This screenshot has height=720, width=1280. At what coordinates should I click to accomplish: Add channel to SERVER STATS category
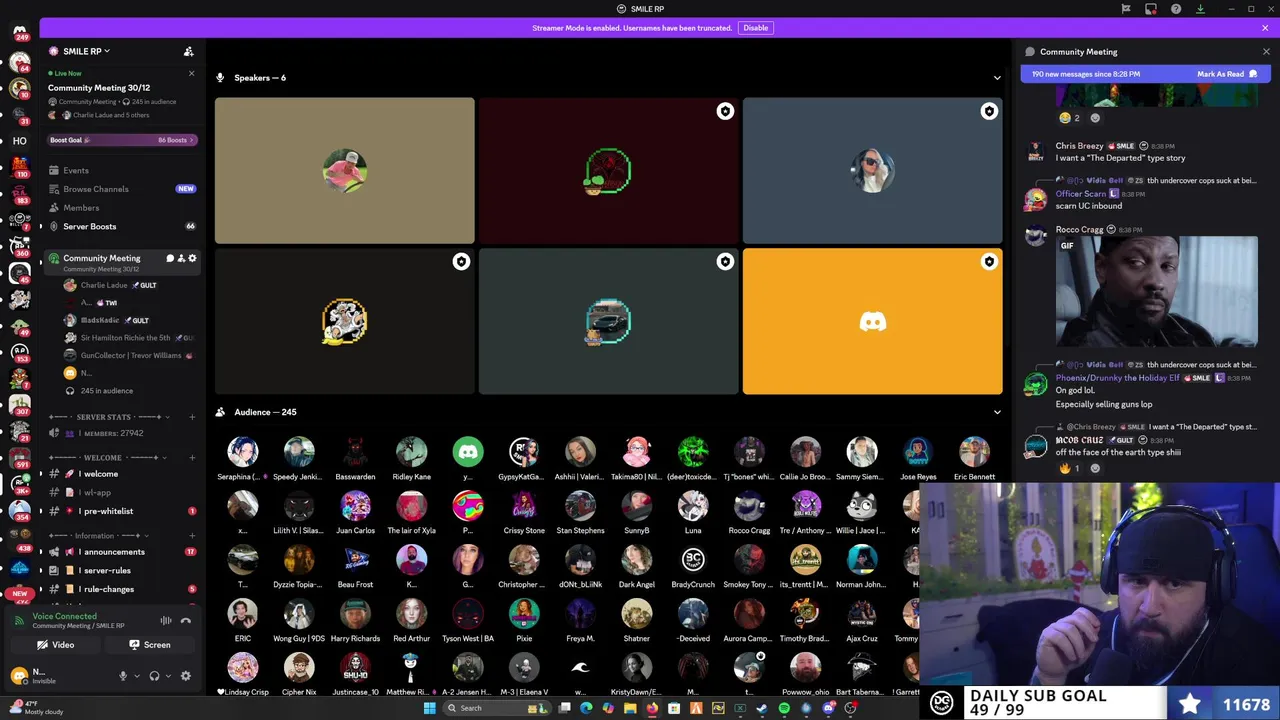(x=193, y=417)
